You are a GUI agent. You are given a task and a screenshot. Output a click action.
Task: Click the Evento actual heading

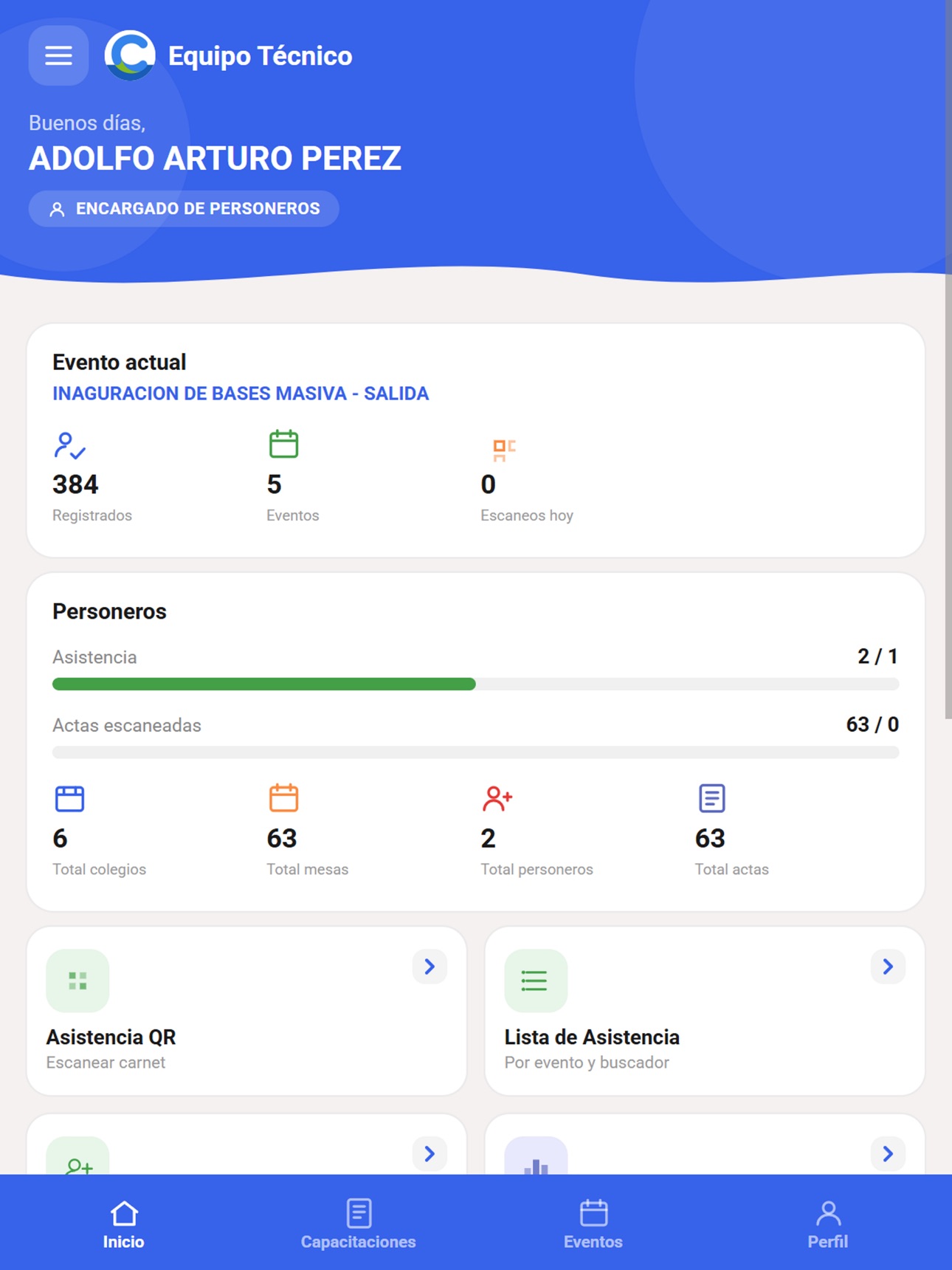click(119, 363)
